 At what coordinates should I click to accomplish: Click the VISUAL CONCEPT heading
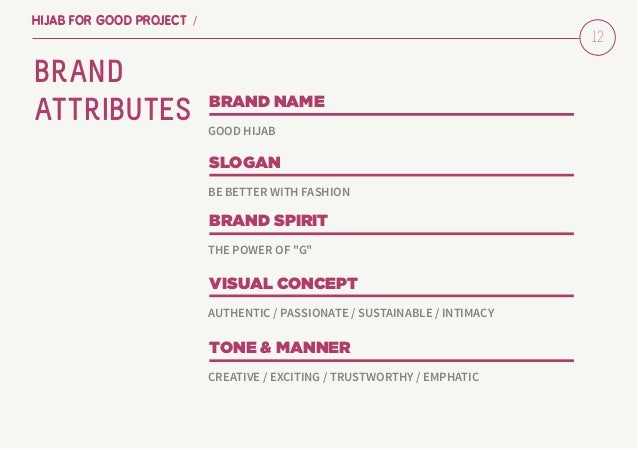[x=283, y=283]
